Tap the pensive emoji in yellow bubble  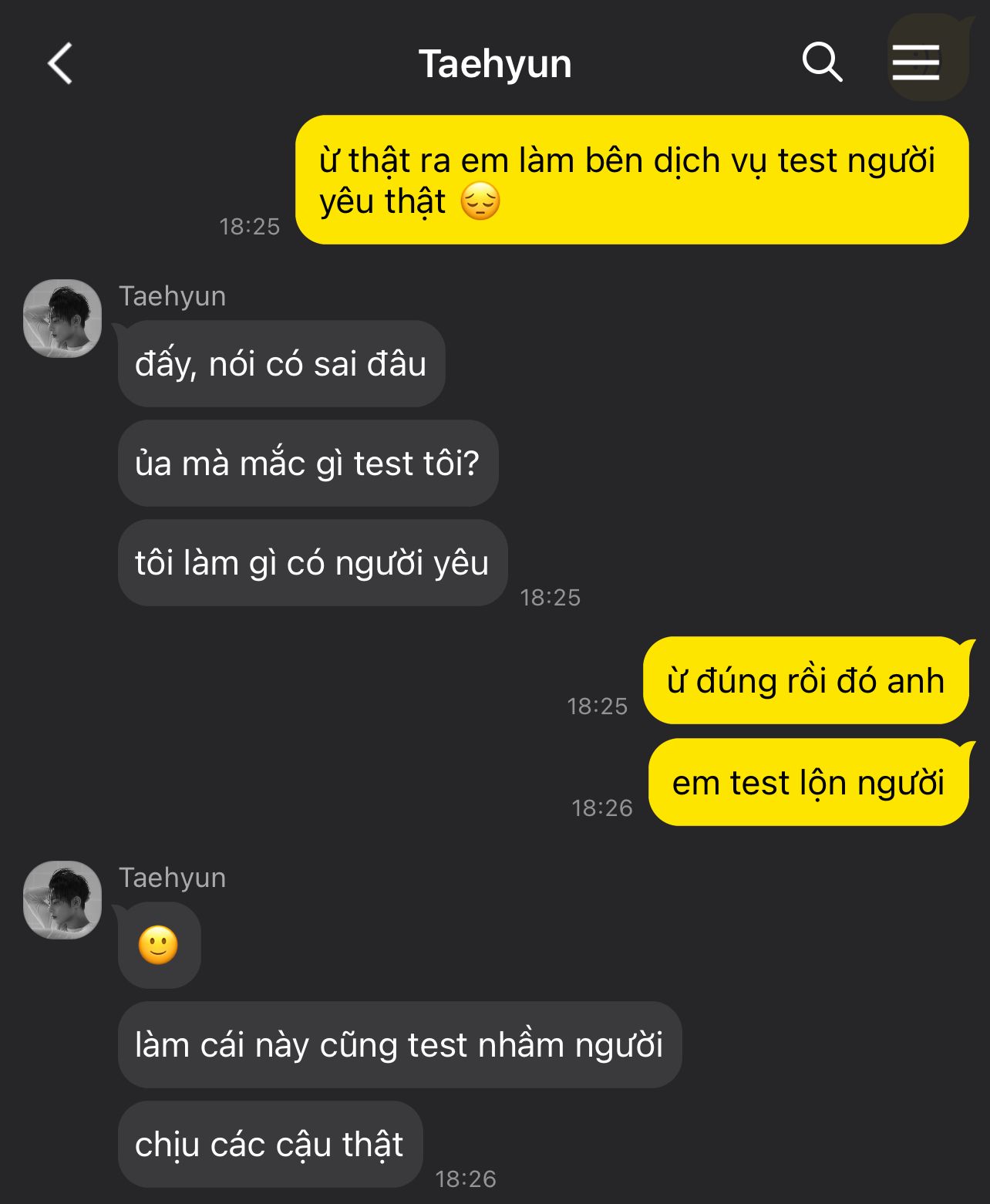(480, 201)
